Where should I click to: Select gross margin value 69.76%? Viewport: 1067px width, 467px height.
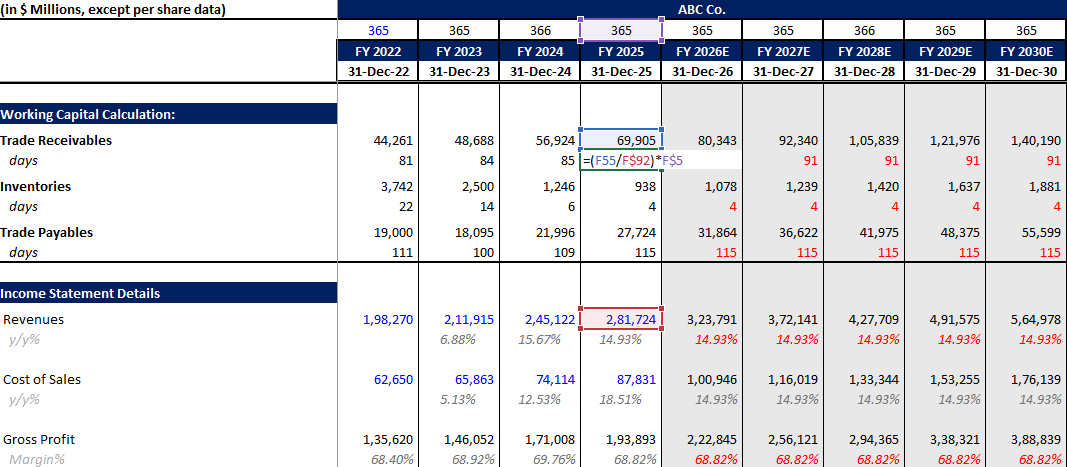click(554, 459)
